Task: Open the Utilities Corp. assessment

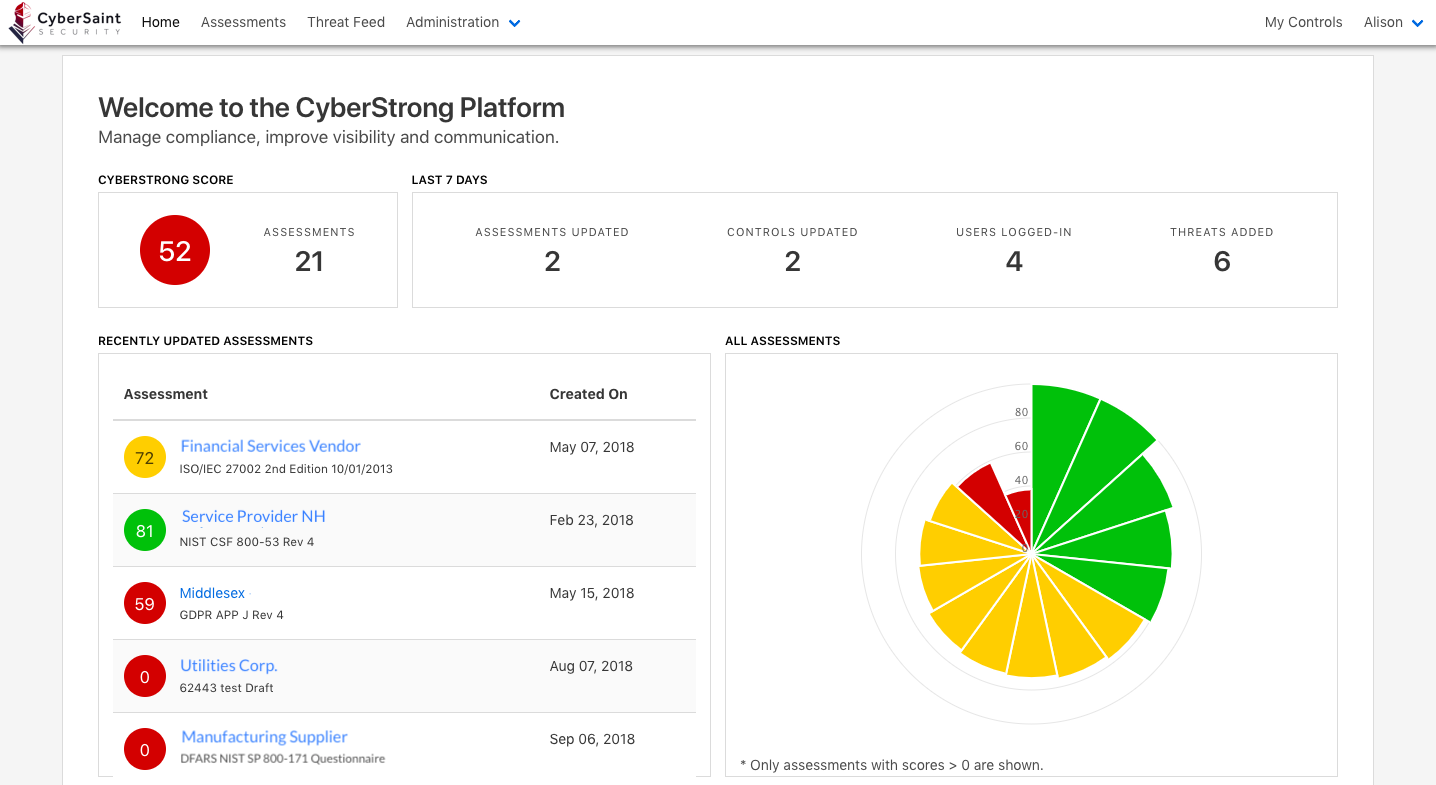Action: click(x=228, y=665)
